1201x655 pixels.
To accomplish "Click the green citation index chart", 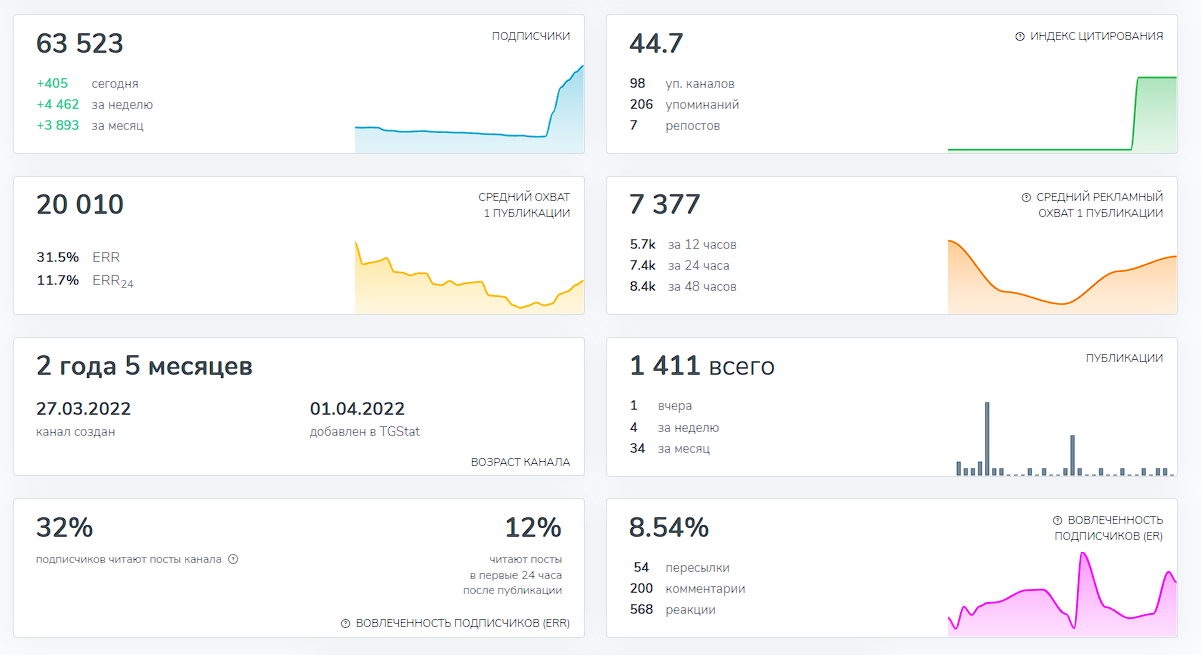I will (1062, 113).
